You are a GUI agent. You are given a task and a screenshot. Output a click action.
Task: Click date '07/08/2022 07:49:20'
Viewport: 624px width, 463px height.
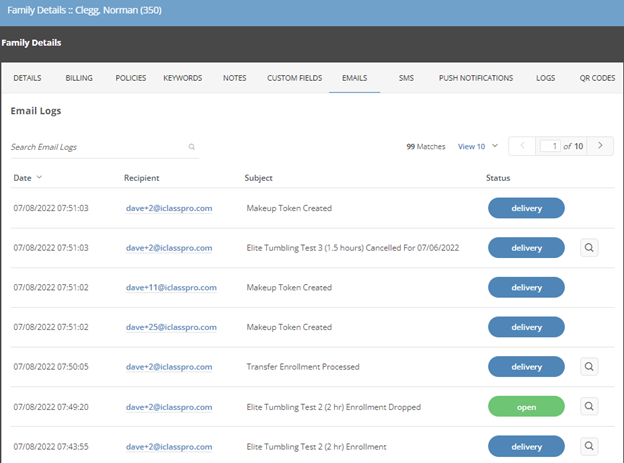click(51, 407)
